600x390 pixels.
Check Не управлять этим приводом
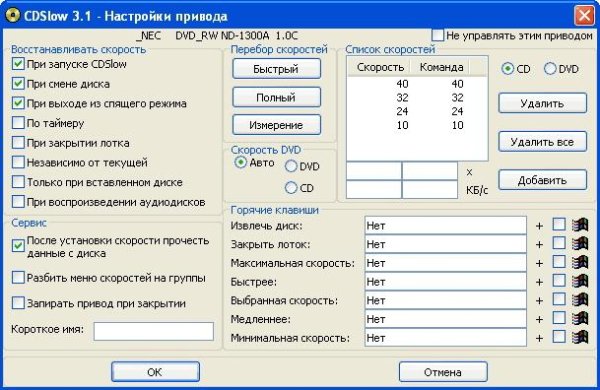[x=437, y=35]
